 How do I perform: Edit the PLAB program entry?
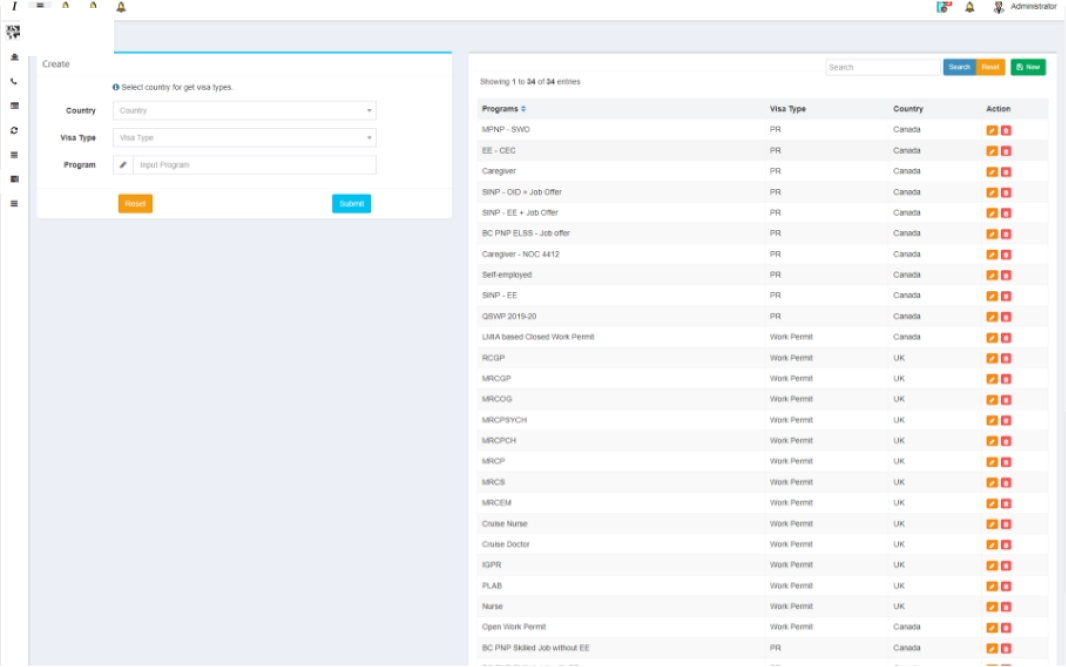tap(992, 586)
